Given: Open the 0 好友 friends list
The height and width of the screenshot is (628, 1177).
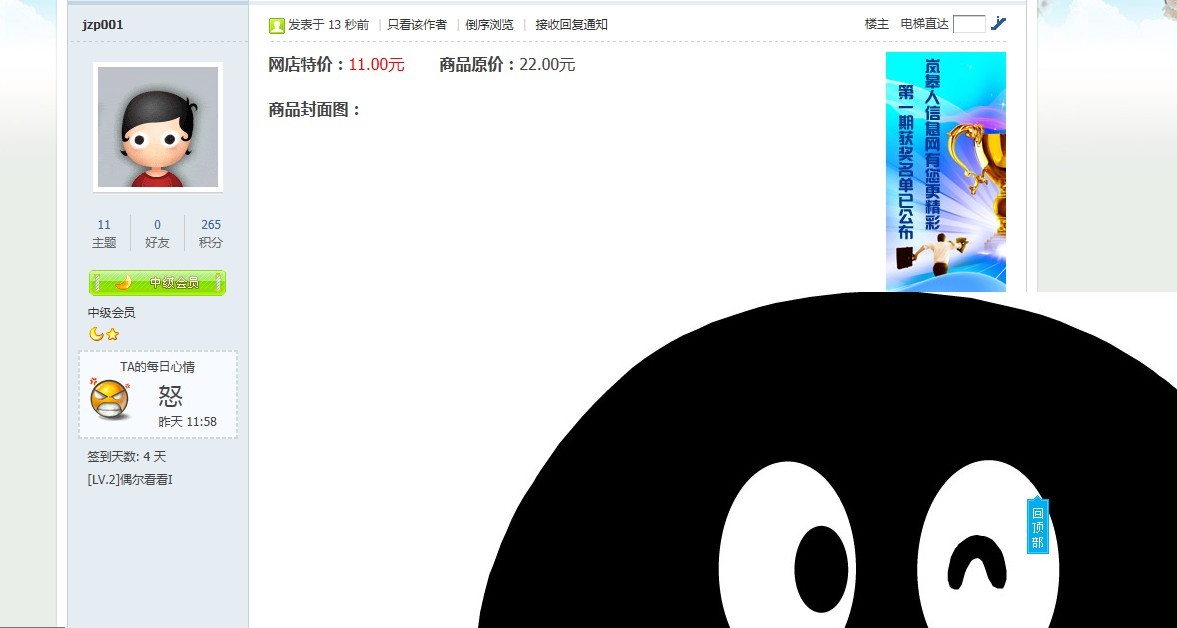Looking at the screenshot, I should [x=157, y=233].
